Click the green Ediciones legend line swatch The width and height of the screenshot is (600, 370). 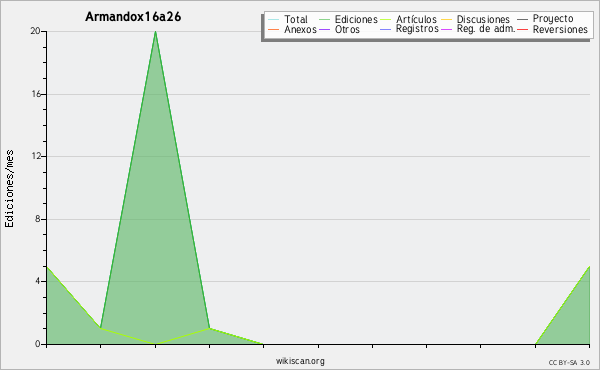(324, 19)
